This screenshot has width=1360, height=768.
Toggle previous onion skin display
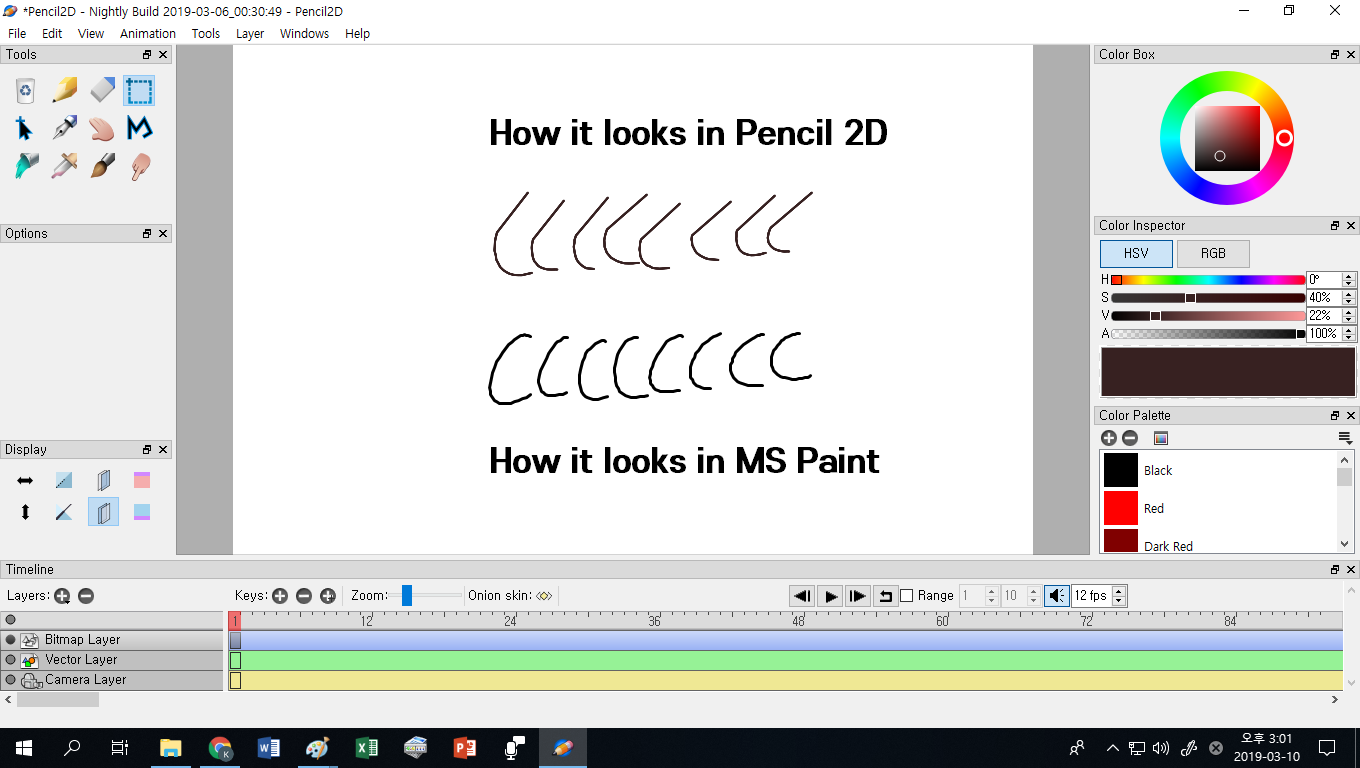(103, 481)
